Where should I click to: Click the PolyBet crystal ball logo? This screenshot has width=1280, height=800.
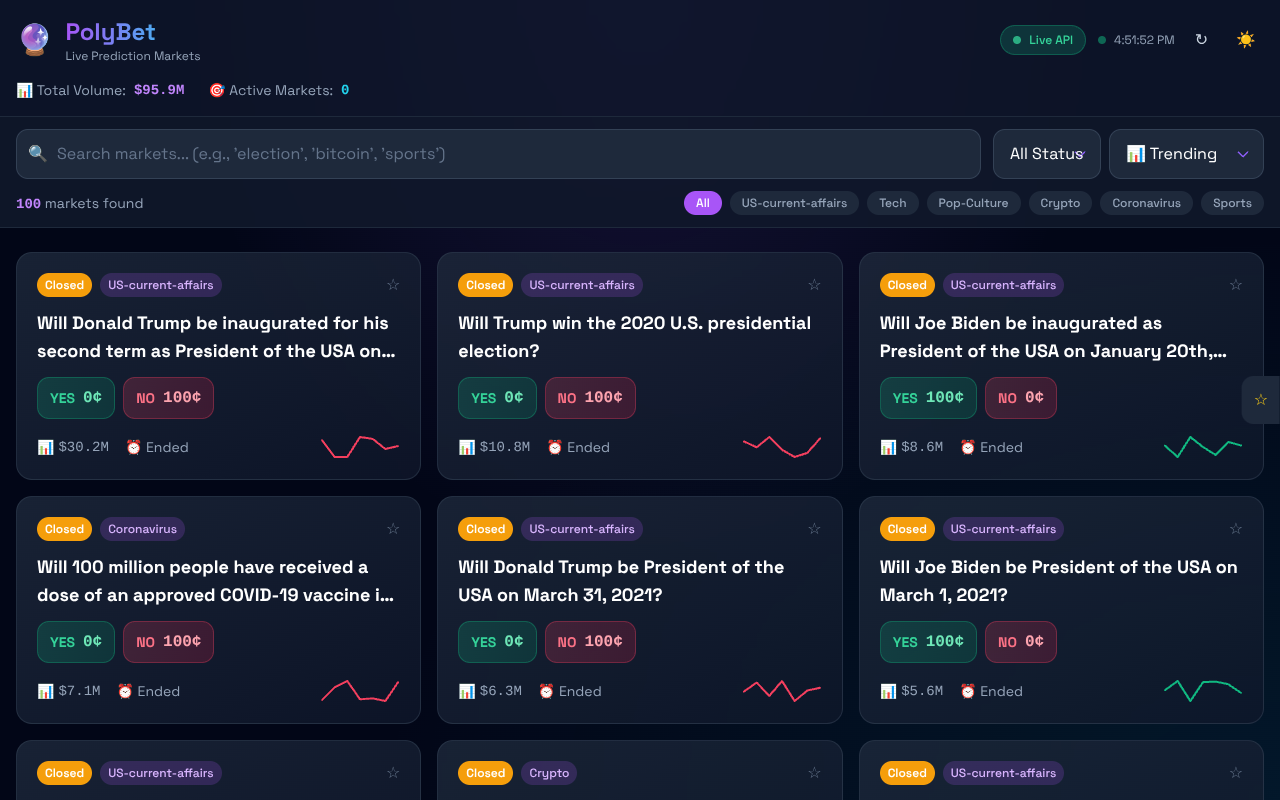[34, 39]
